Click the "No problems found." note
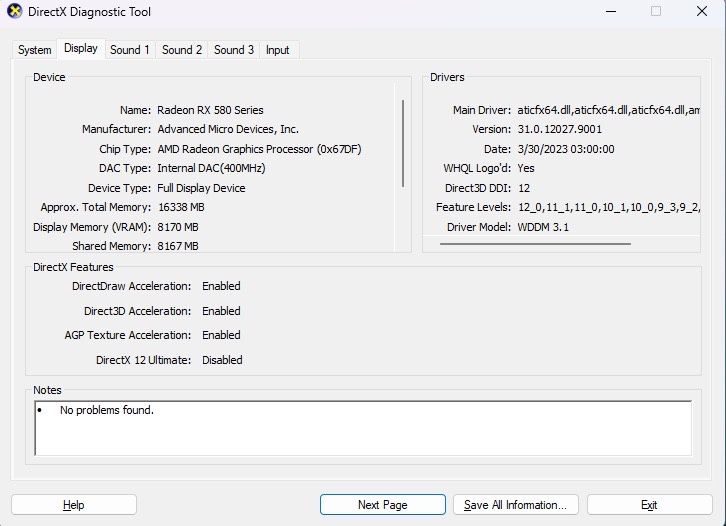The width and height of the screenshot is (726, 526). (x=106, y=410)
